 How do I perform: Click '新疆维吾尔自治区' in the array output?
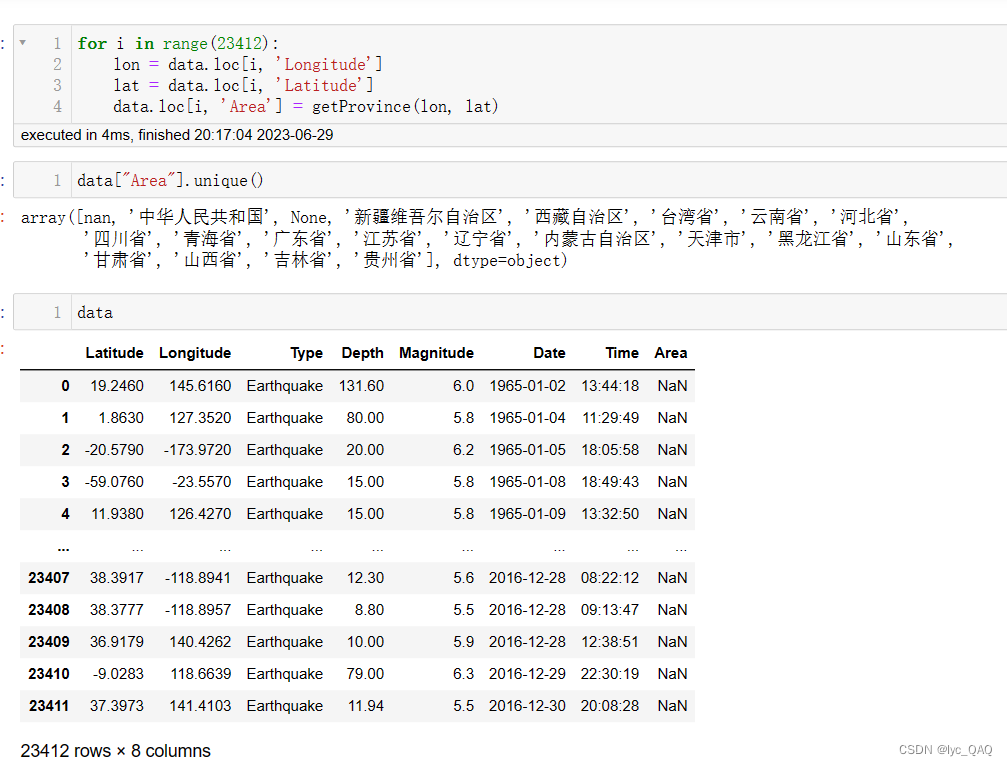(426, 217)
